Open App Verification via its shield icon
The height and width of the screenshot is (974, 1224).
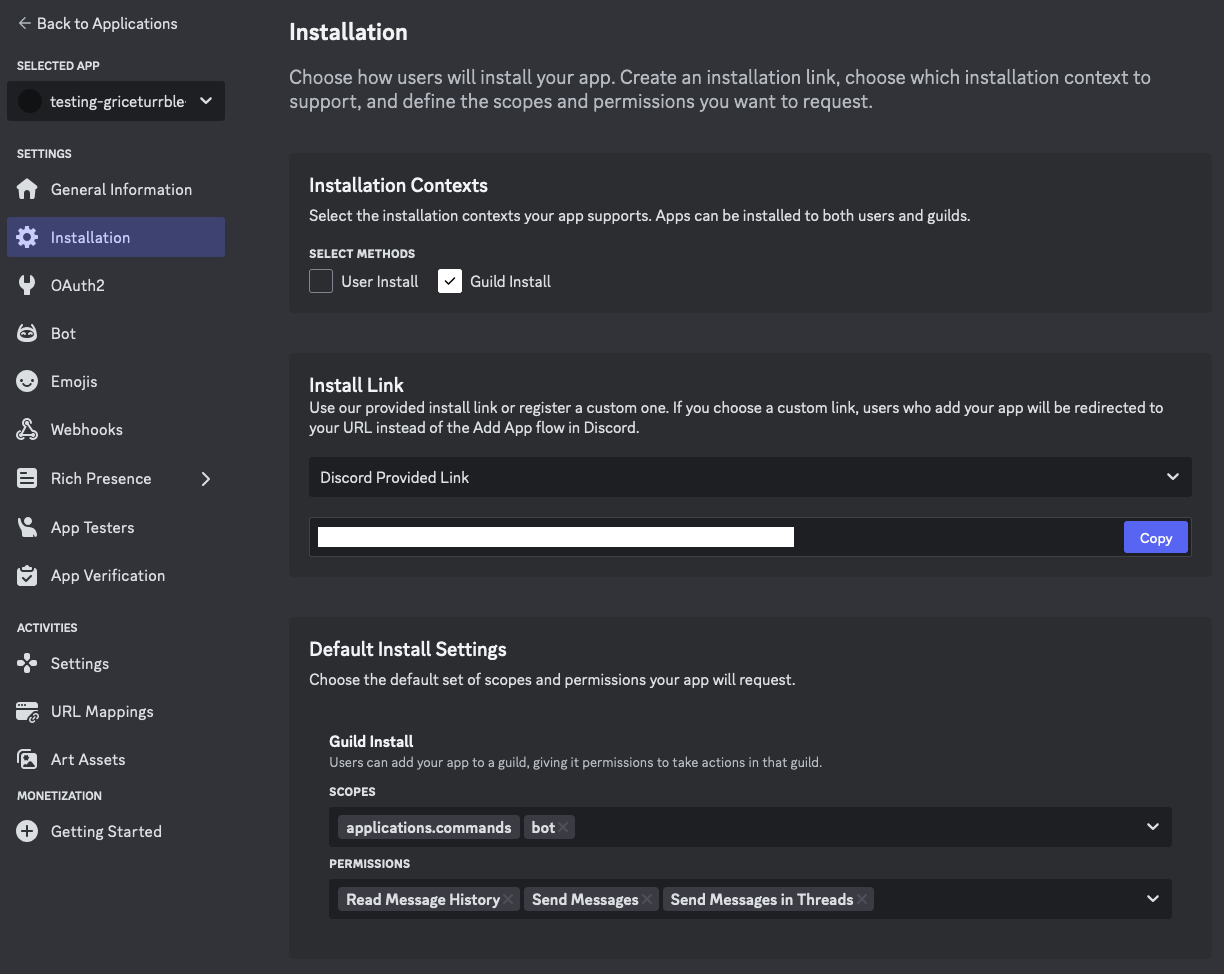point(28,575)
